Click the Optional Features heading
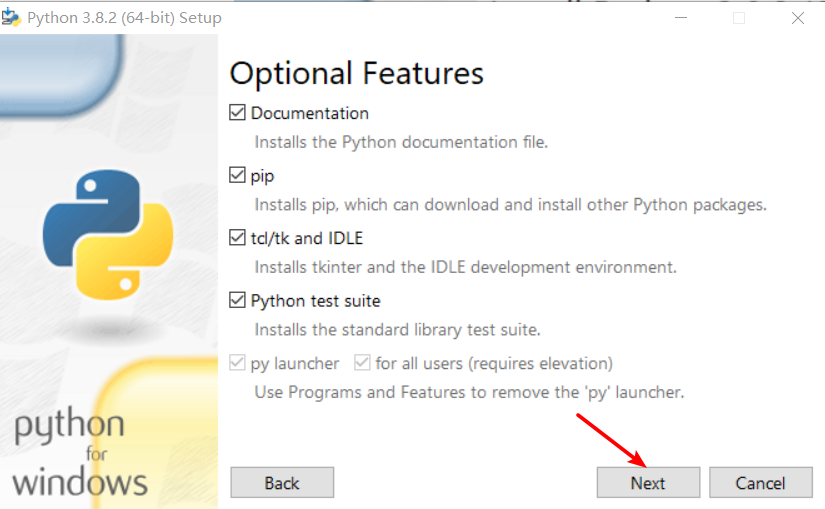 coord(356,73)
